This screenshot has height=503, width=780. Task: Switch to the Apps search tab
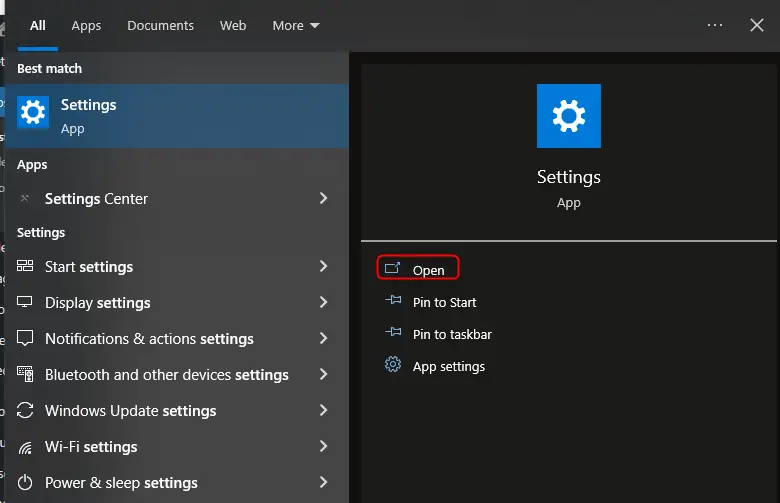click(86, 26)
